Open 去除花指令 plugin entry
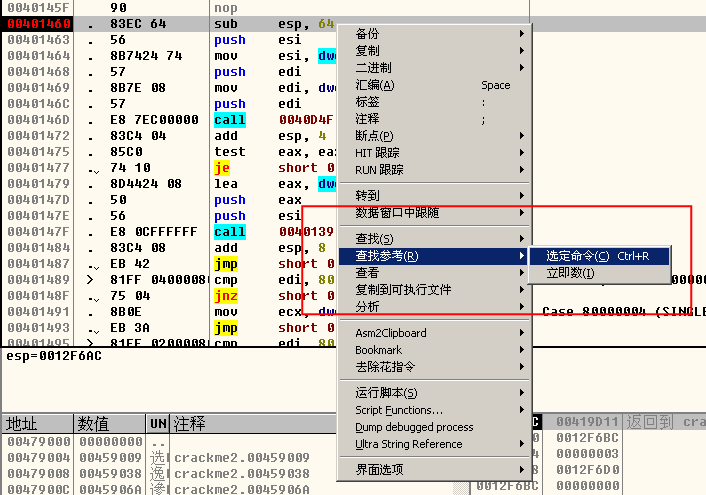Viewport: 706px width, 495px height. point(385,367)
